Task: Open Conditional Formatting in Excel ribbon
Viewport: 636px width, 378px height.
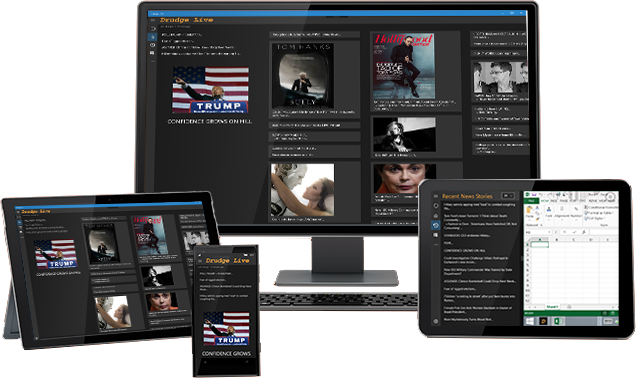Action: (x=601, y=207)
